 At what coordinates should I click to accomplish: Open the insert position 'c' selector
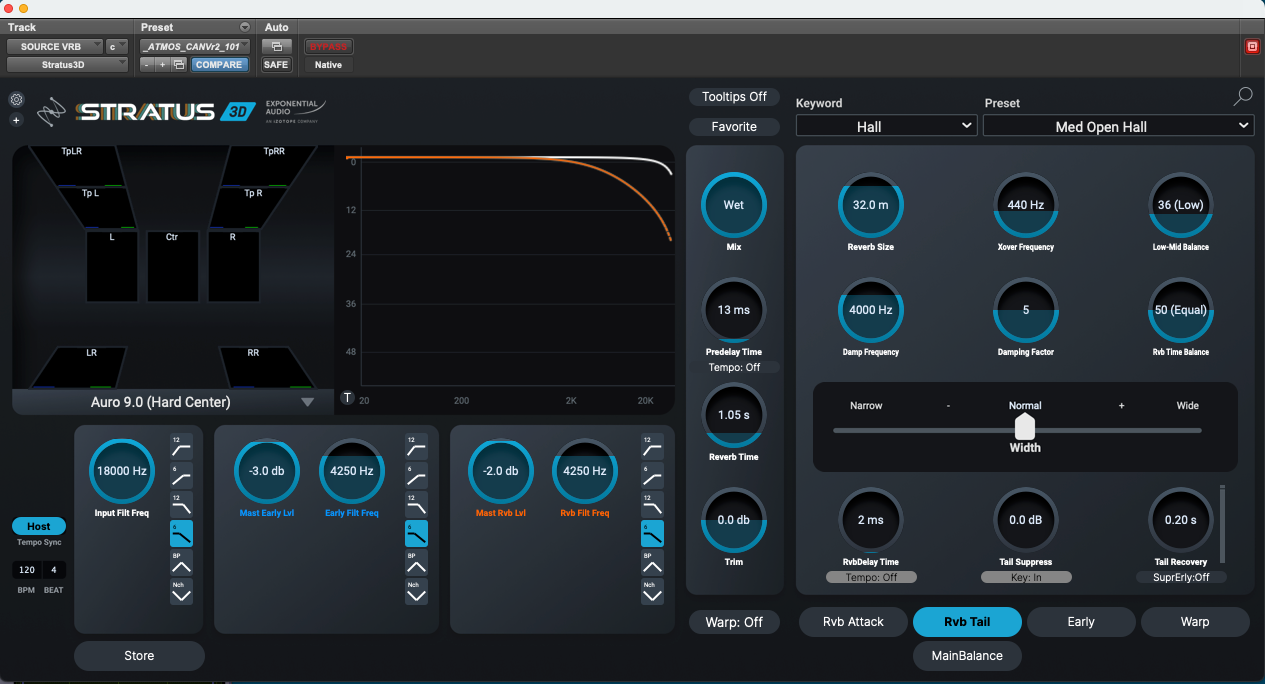tap(117, 46)
